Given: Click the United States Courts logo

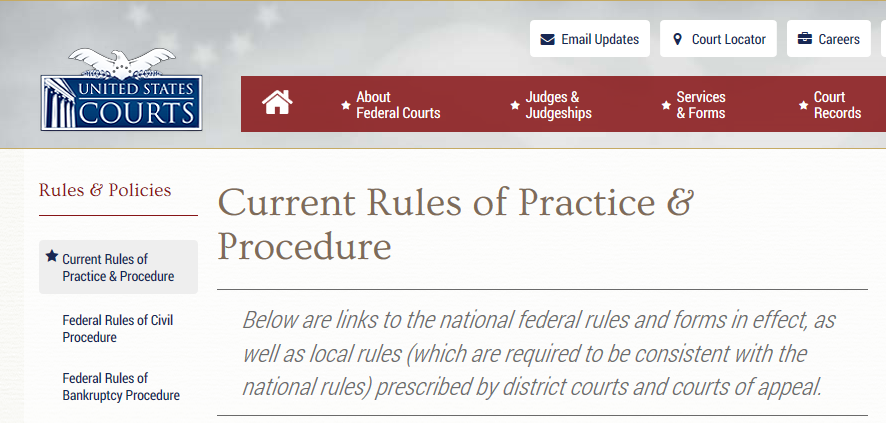Looking at the screenshot, I should (121, 90).
